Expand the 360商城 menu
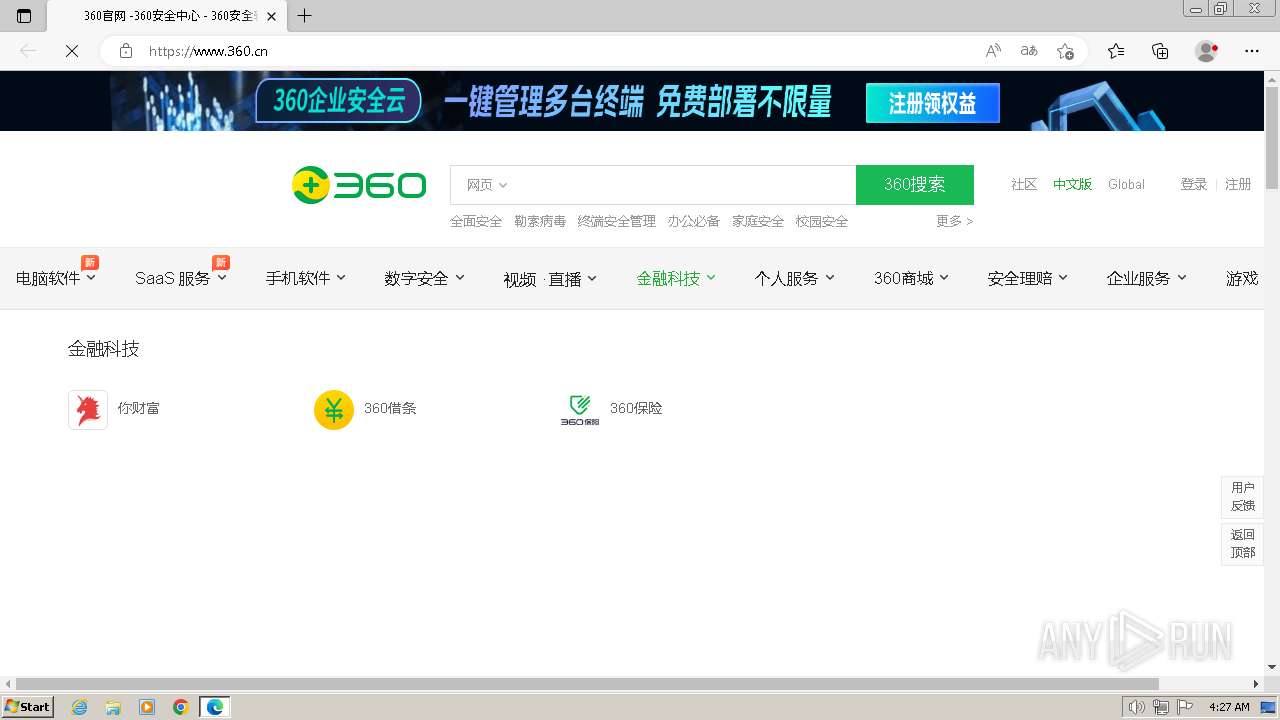1280x720 pixels. [911, 278]
